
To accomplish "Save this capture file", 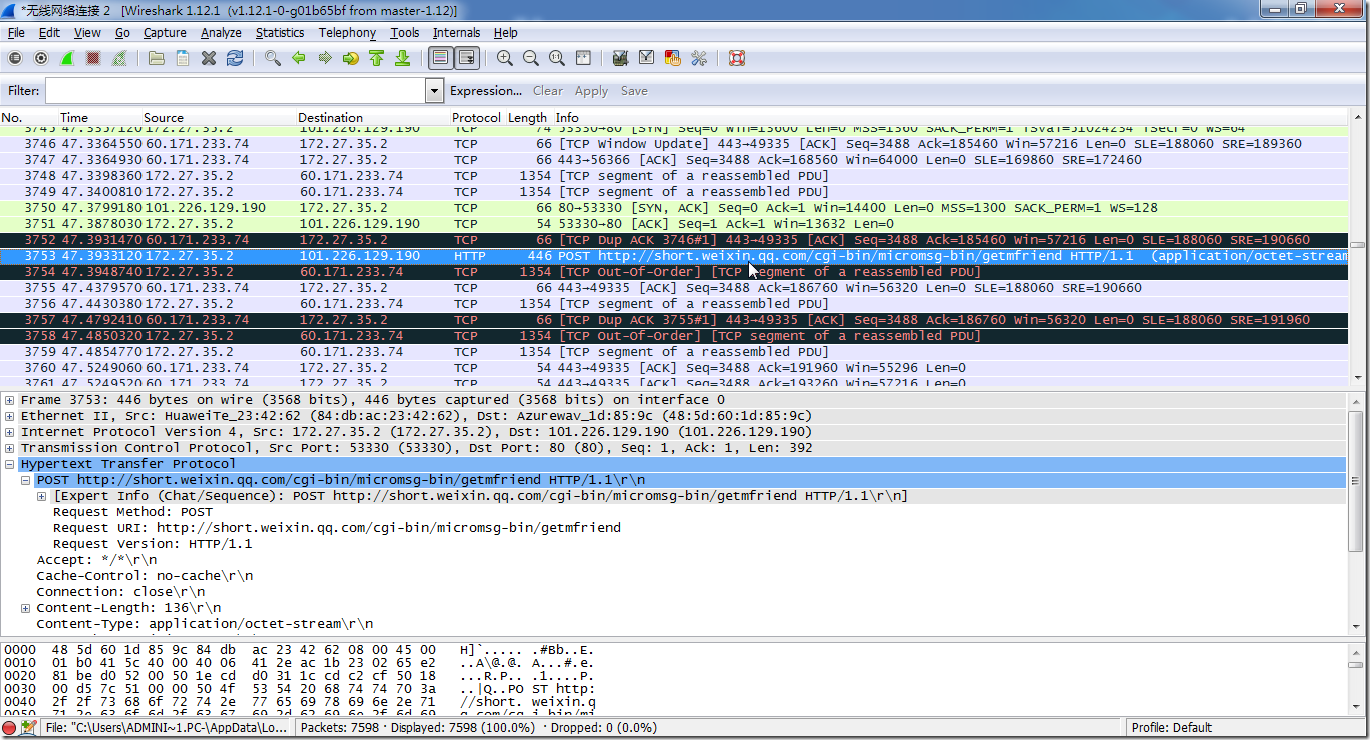I will tap(183, 58).
